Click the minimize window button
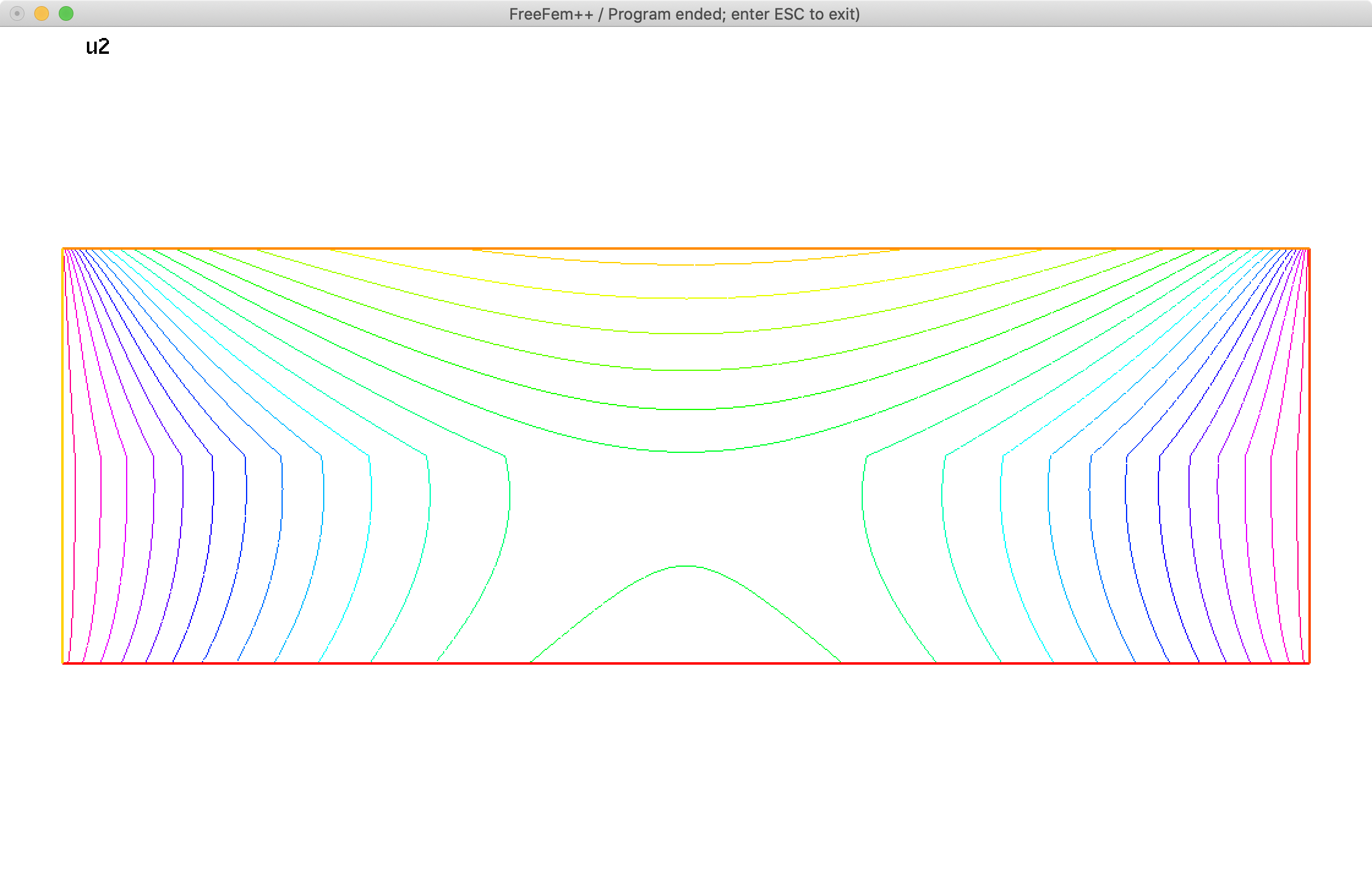The width and height of the screenshot is (1372, 885). point(41,13)
